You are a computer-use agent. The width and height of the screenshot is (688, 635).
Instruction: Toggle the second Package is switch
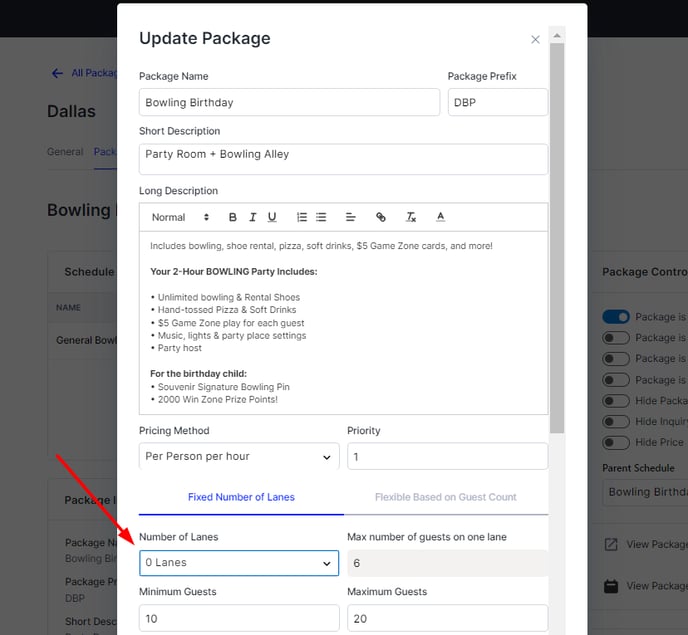click(616, 337)
